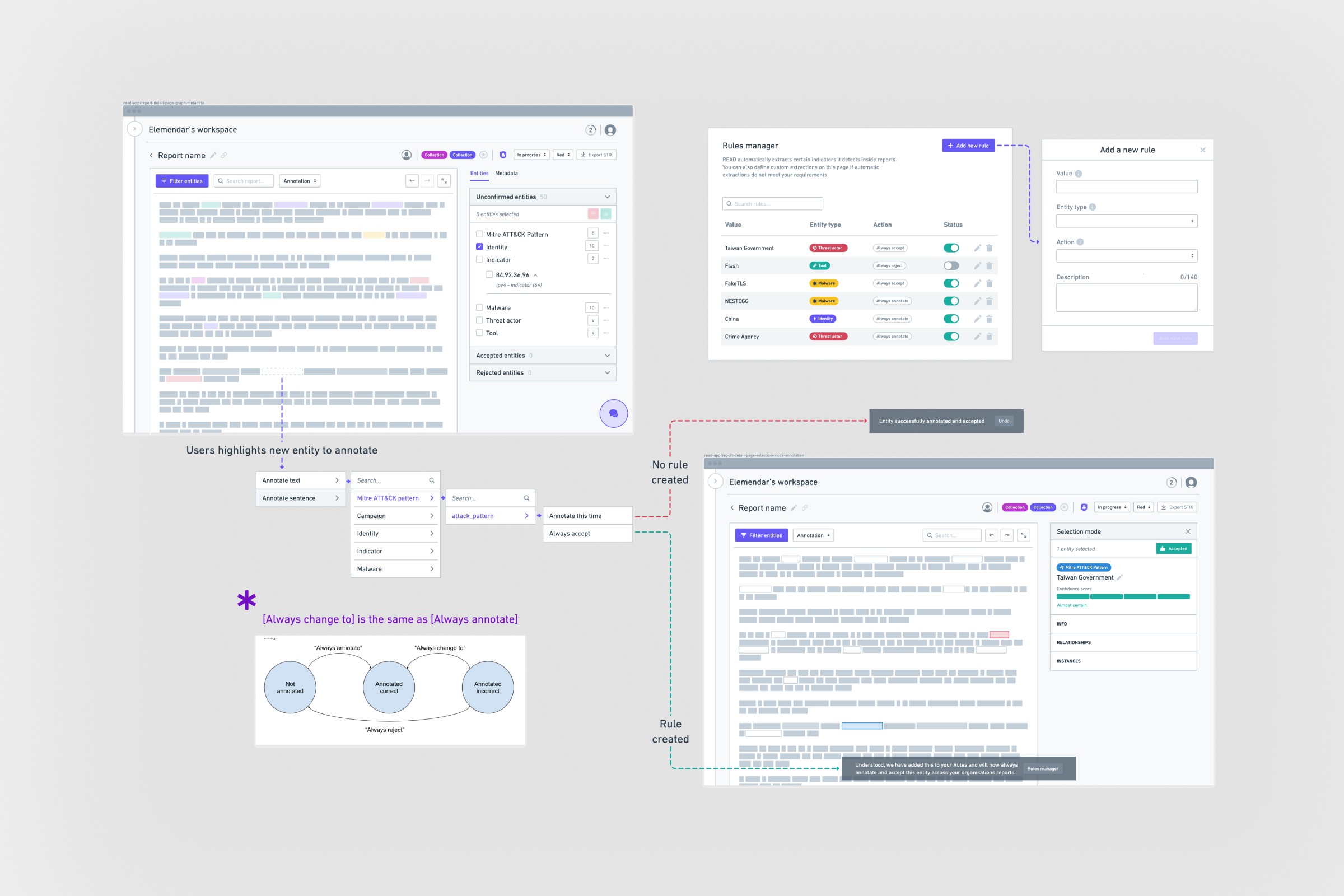Check the Mitre ATT&CK Pattern checkbox
1344x896 pixels.
479,234
